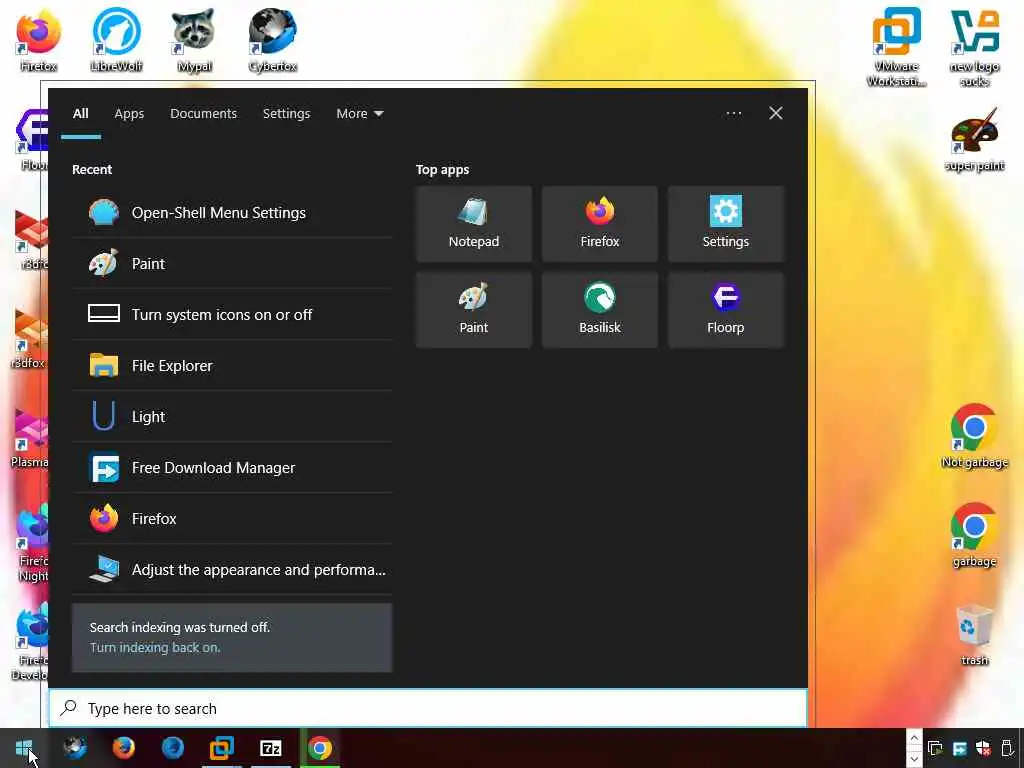Switch to the Settings search tab
This screenshot has width=1024, height=768.
coord(286,114)
